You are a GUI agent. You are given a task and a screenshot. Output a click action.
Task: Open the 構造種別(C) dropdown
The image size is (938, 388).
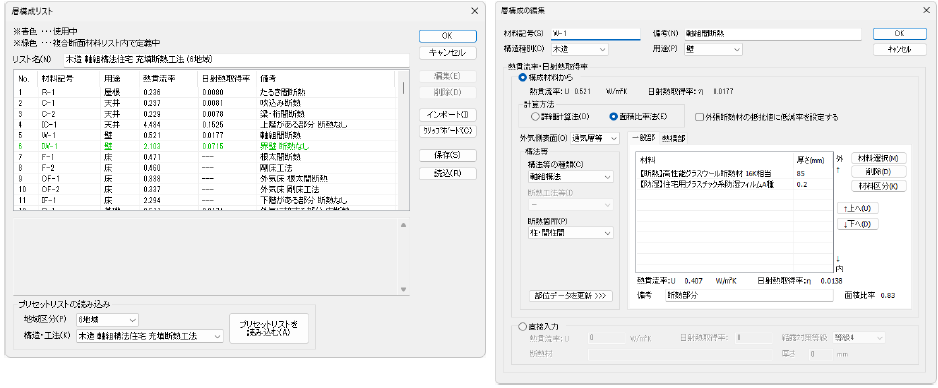(579, 50)
